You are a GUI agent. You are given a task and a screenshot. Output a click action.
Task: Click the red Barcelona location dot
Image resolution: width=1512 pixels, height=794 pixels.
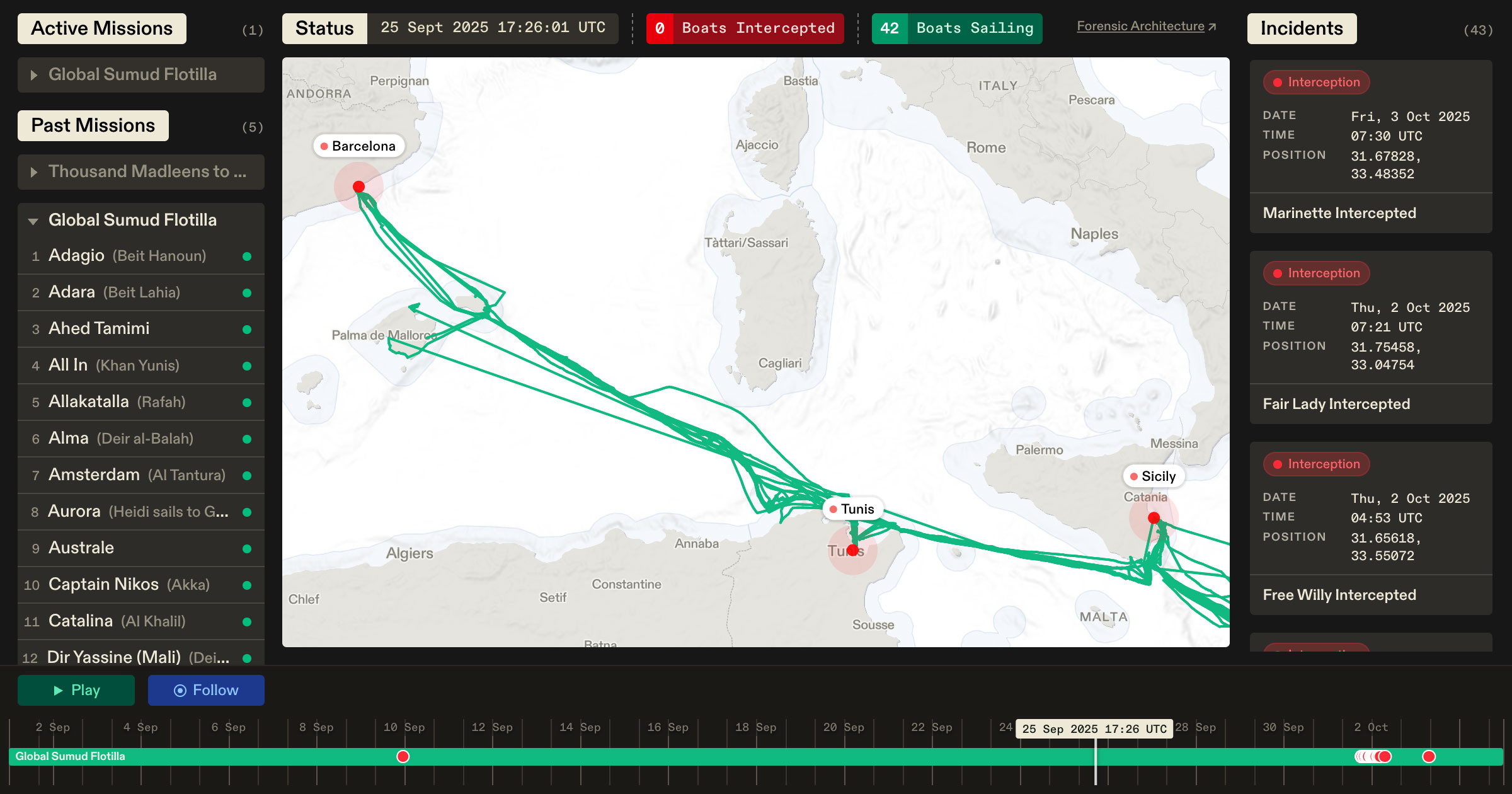(x=358, y=187)
